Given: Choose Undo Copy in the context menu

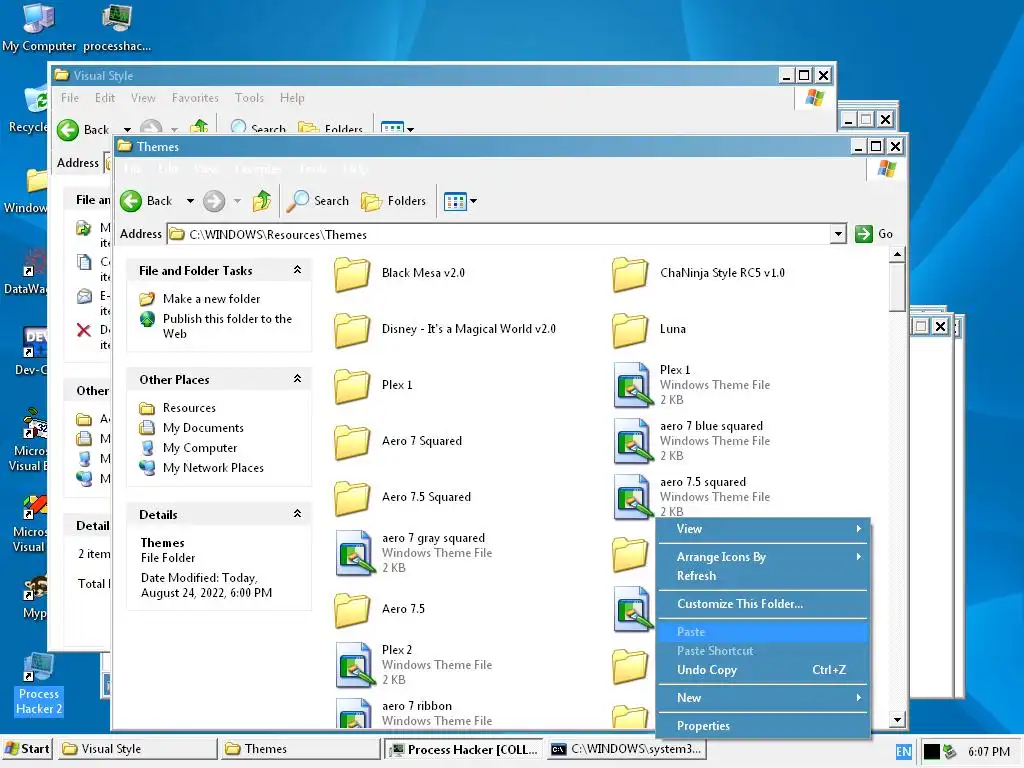Looking at the screenshot, I should pos(763,670).
